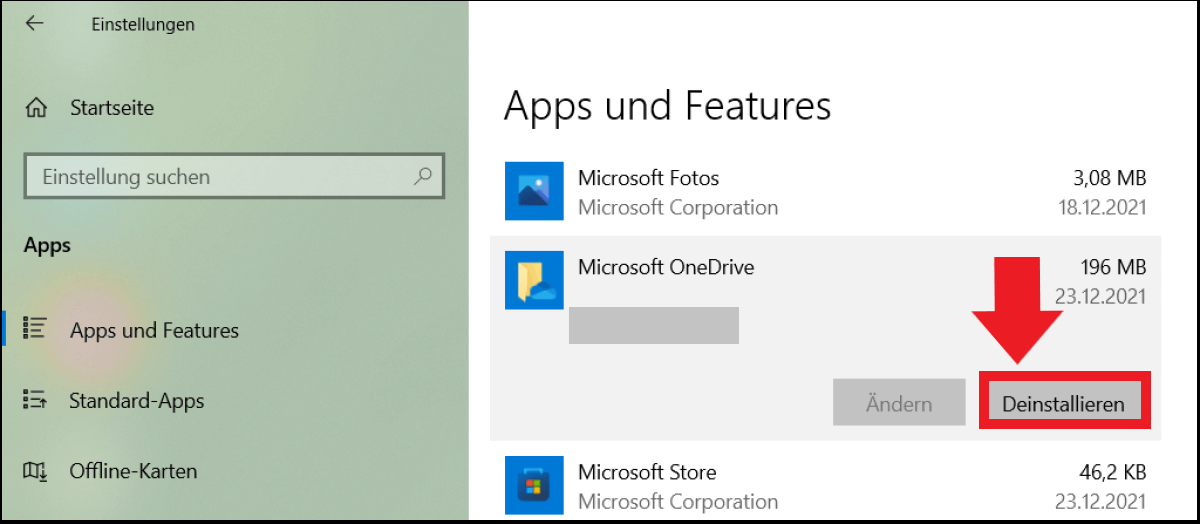This screenshot has height=524, width=1200.
Task: Click the back arrow in Einstellungen
Action: pos(35,24)
